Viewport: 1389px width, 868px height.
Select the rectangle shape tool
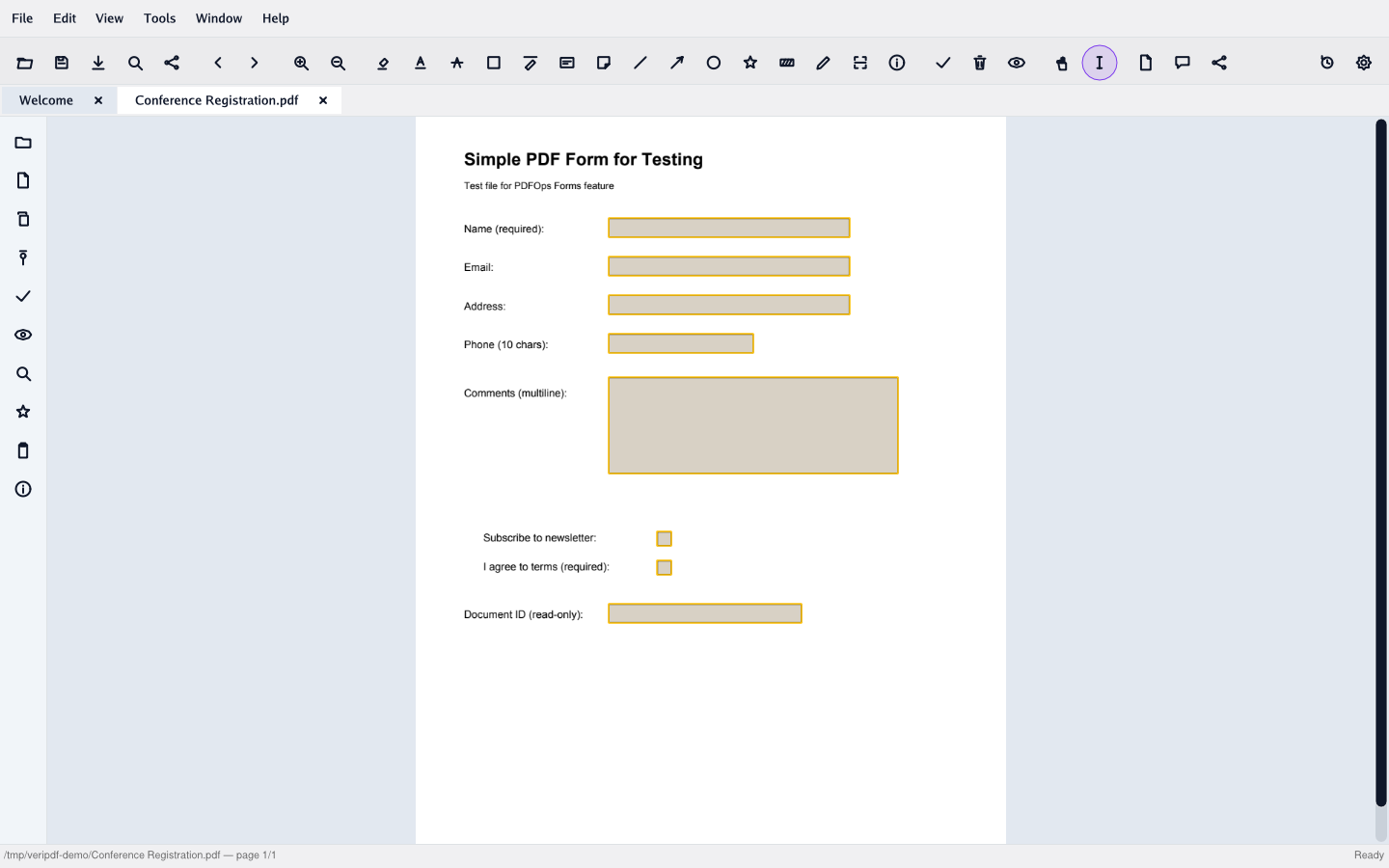(x=494, y=63)
